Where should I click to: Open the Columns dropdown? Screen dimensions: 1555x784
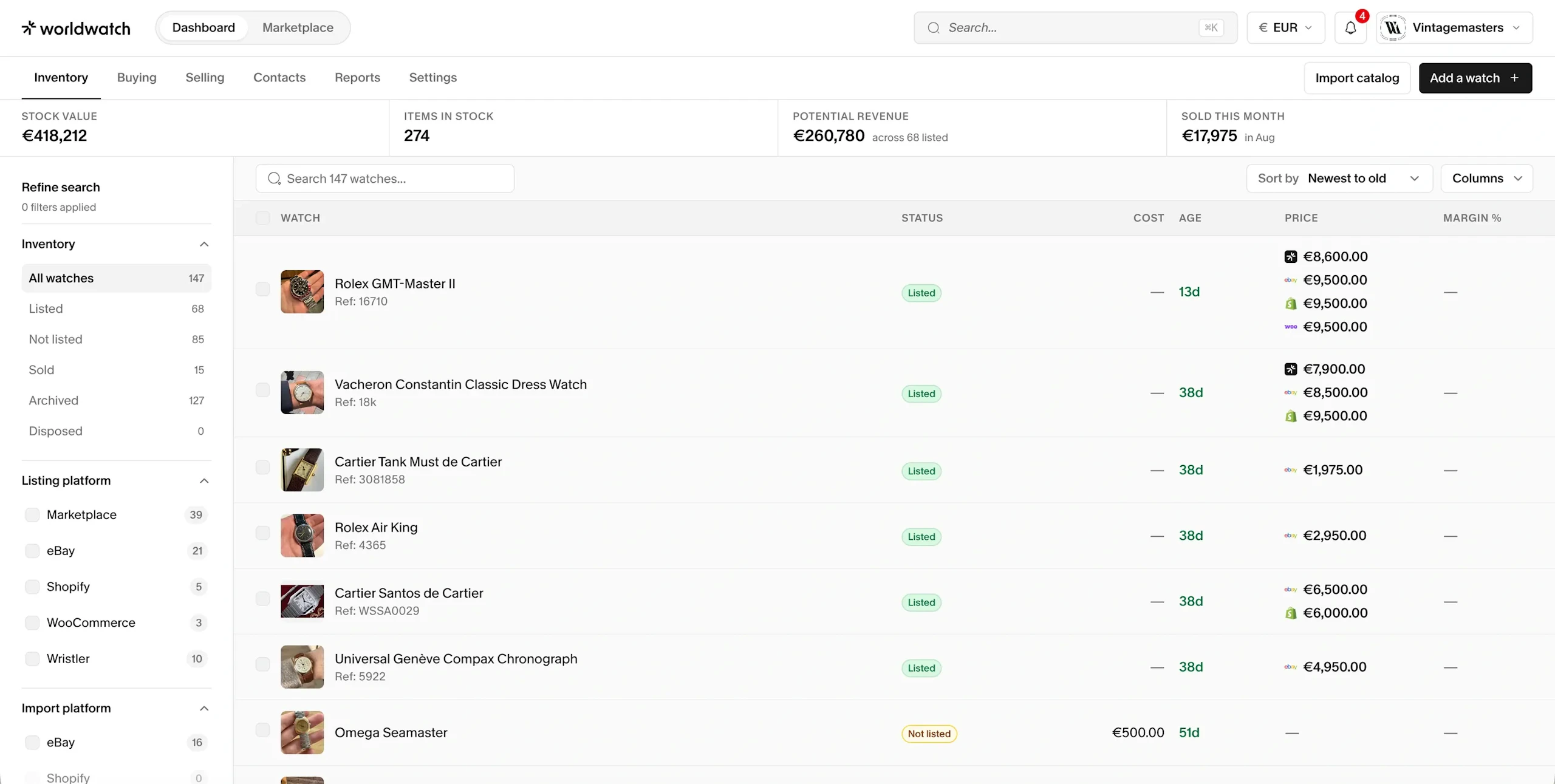click(1486, 179)
